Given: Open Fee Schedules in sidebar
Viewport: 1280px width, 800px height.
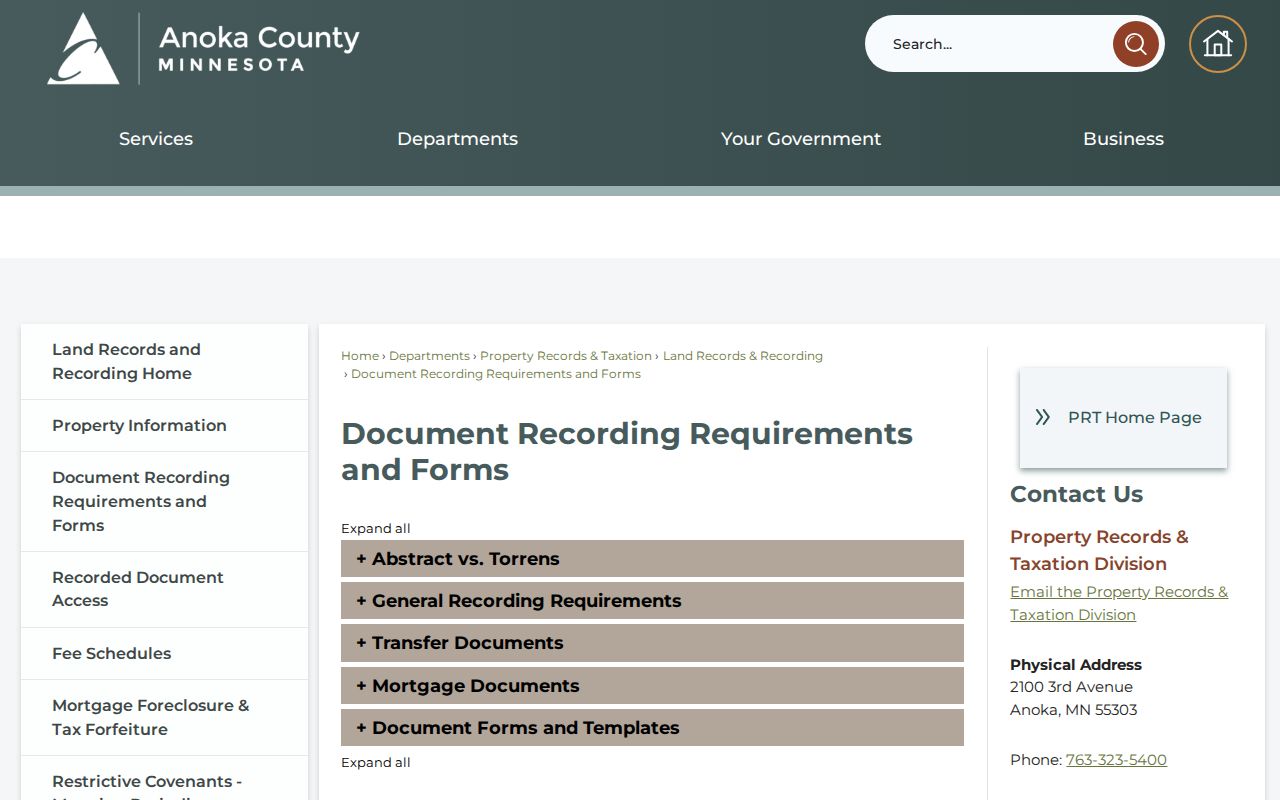Looking at the screenshot, I should coord(164,653).
